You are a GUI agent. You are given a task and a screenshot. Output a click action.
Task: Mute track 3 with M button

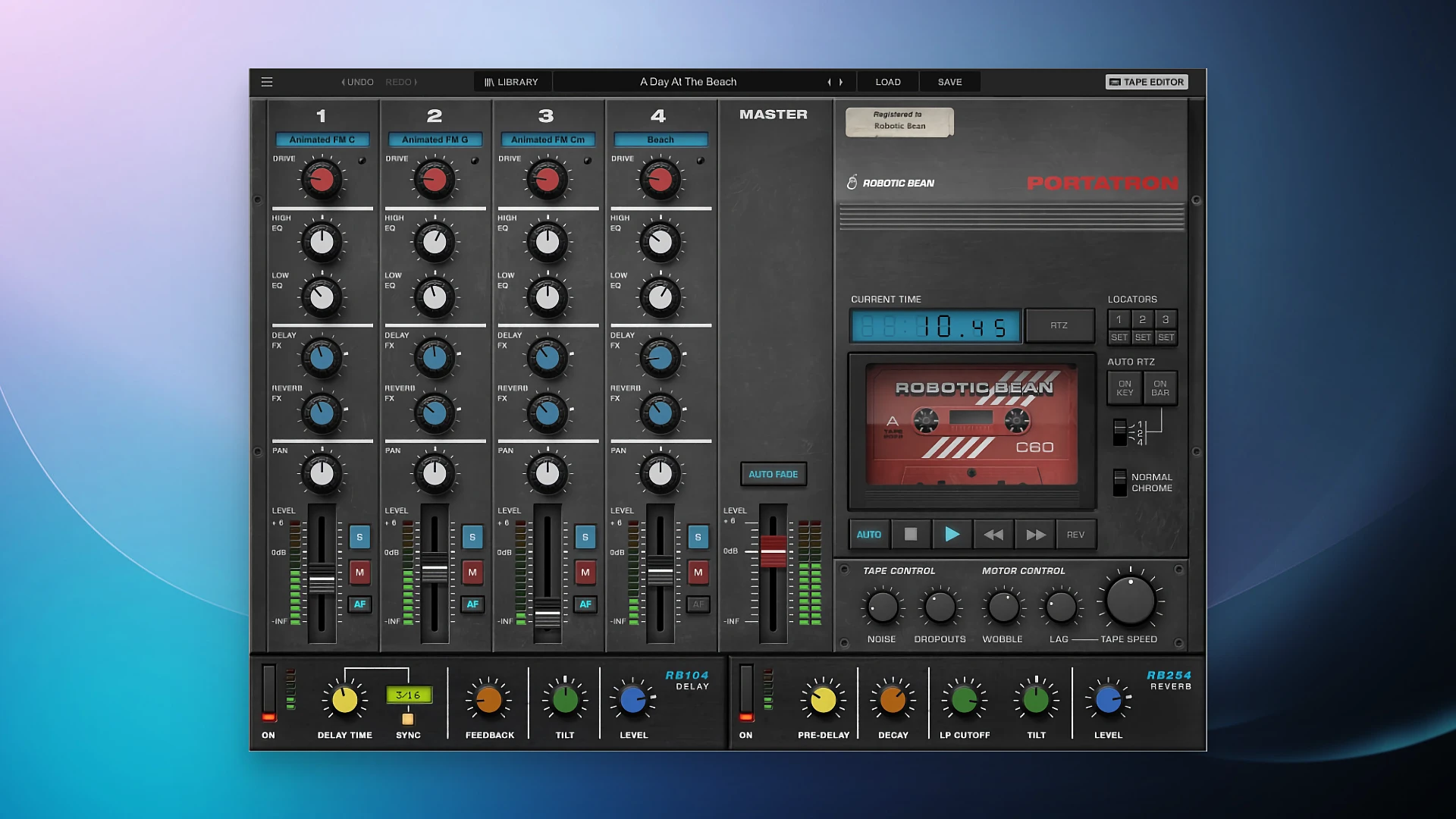(x=585, y=572)
